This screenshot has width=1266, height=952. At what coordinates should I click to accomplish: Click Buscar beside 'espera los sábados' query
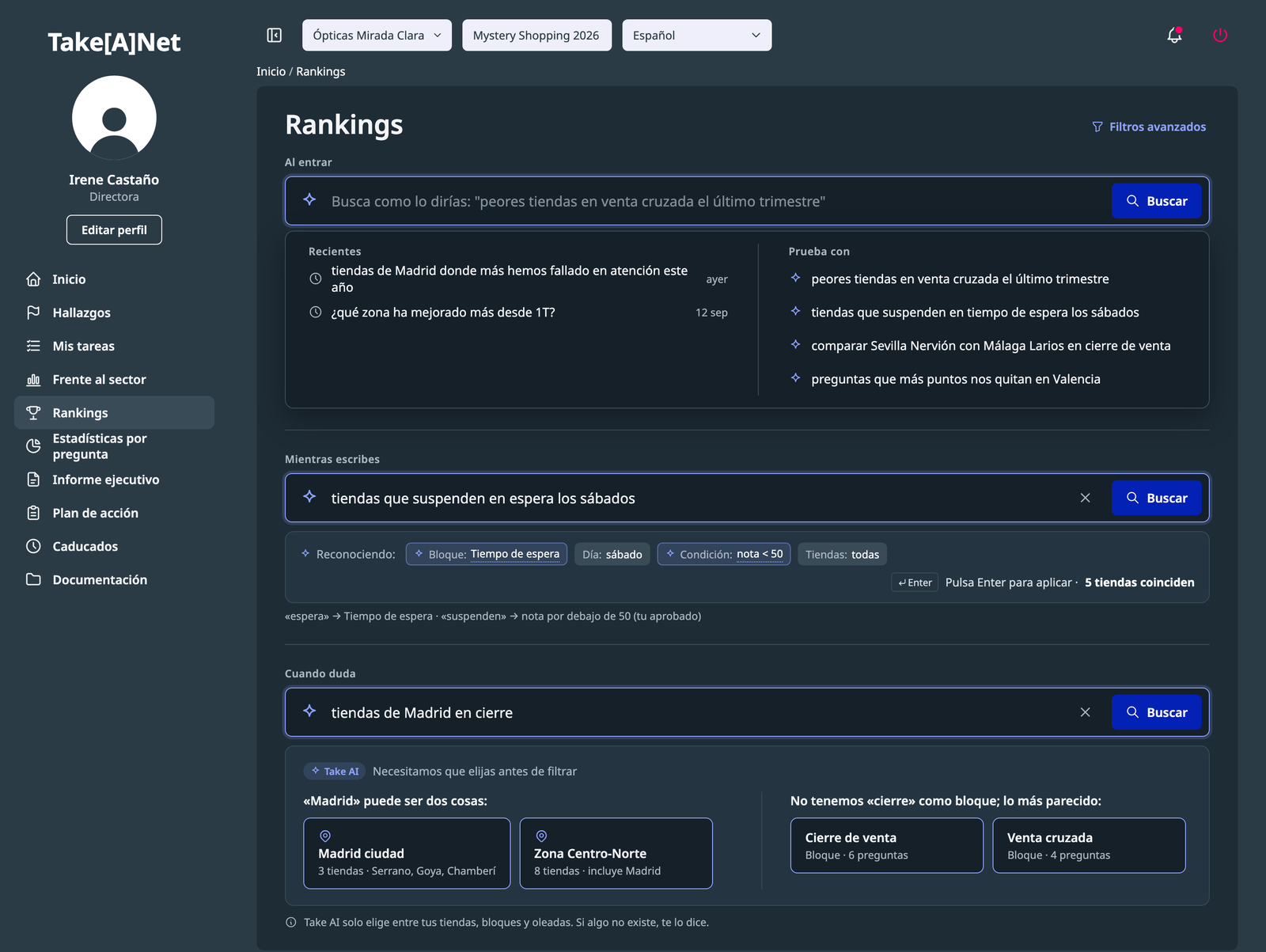(x=1157, y=498)
